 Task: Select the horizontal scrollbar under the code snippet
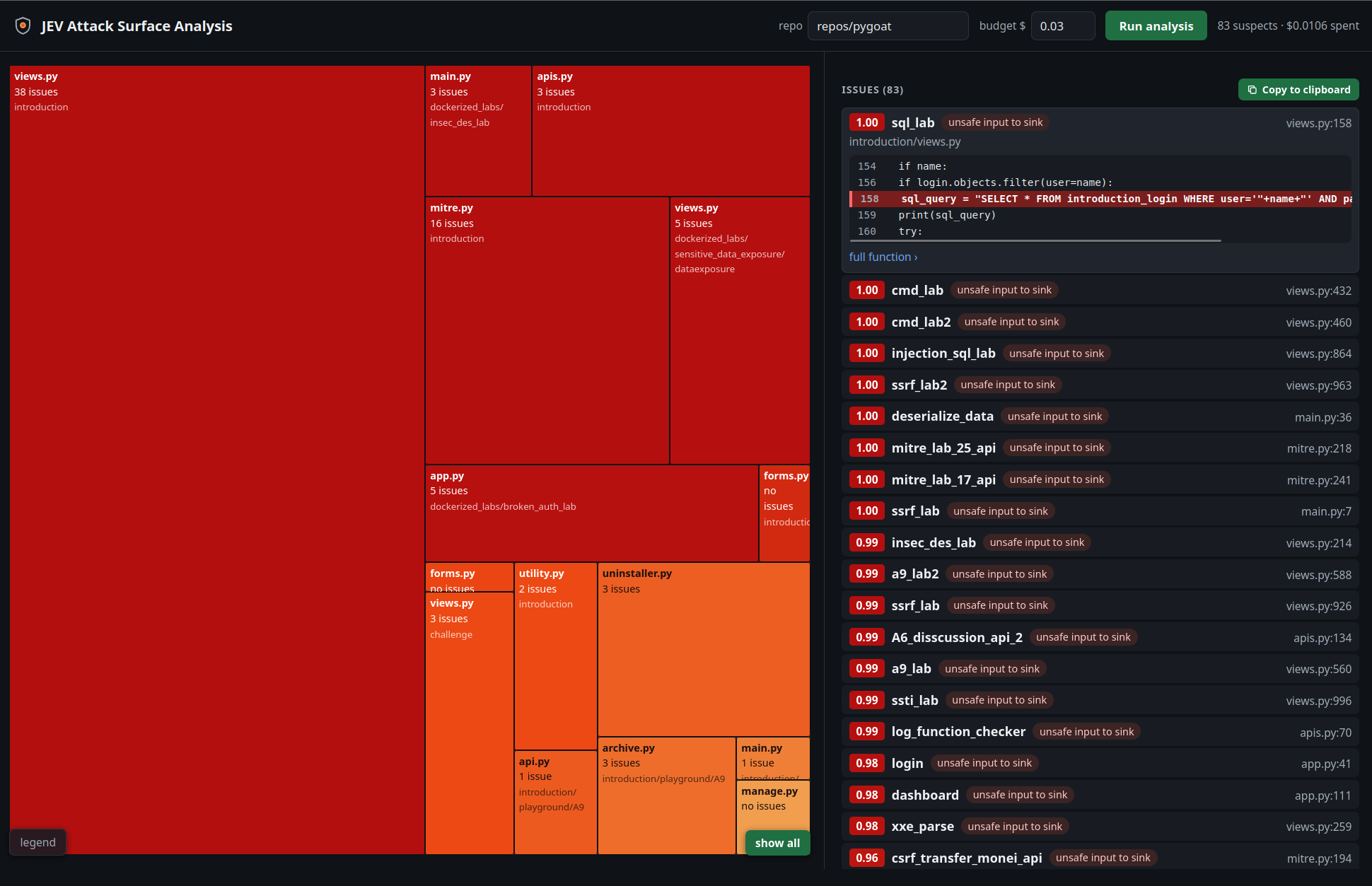coord(1035,240)
